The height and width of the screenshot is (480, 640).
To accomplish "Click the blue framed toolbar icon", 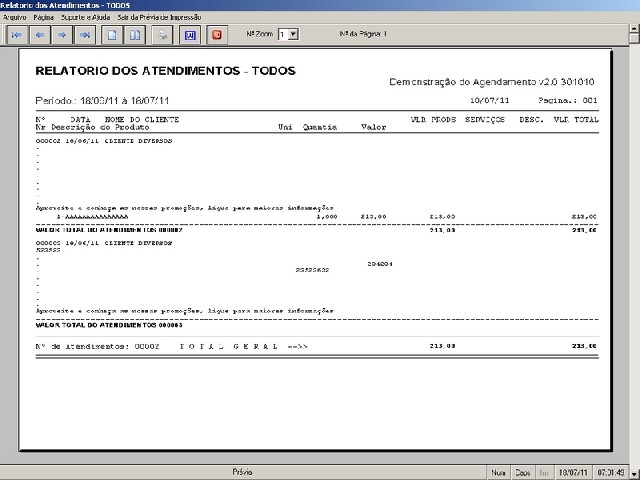I will point(190,35).
